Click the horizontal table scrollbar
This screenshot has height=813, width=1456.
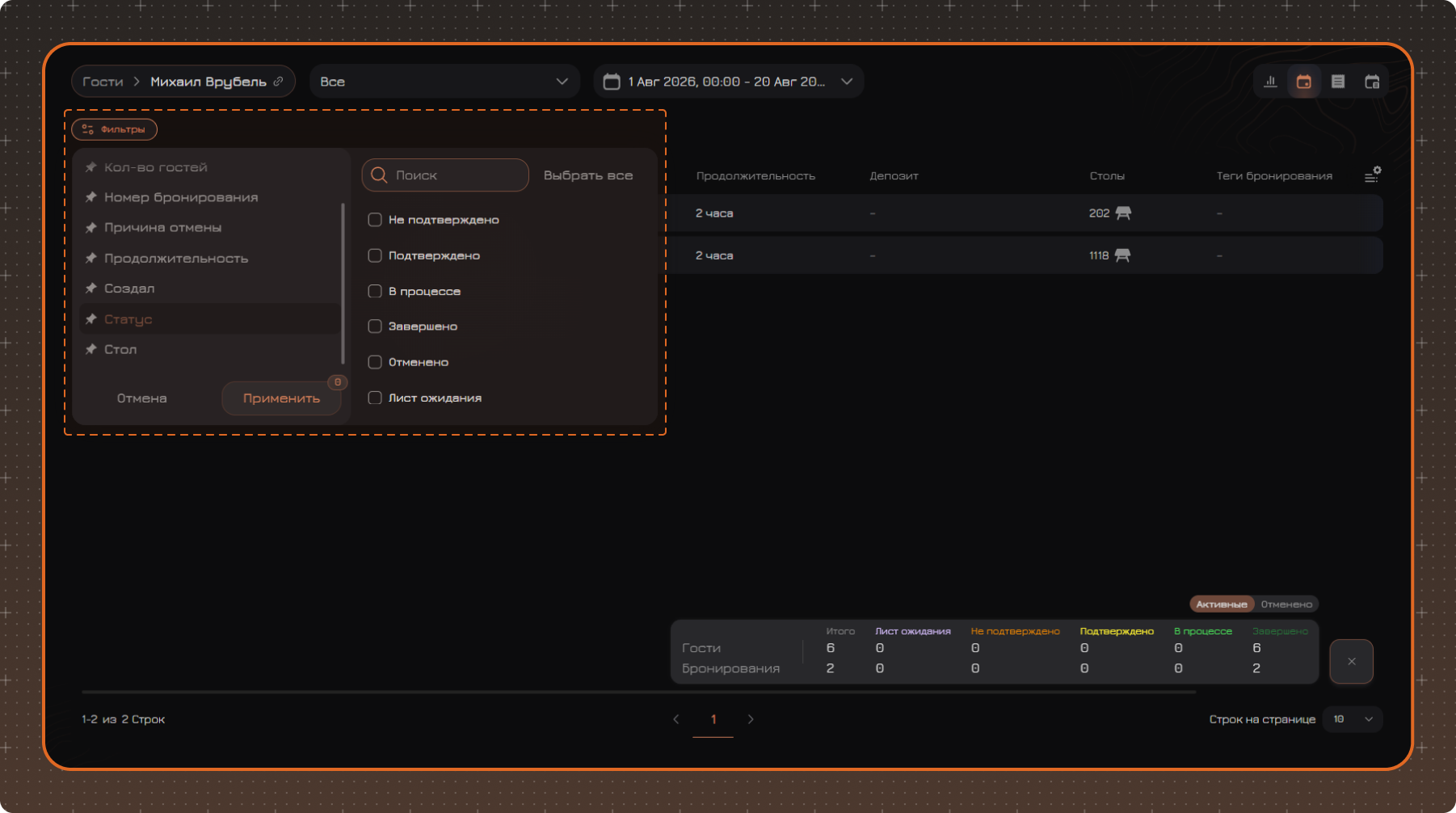[x=638, y=693]
